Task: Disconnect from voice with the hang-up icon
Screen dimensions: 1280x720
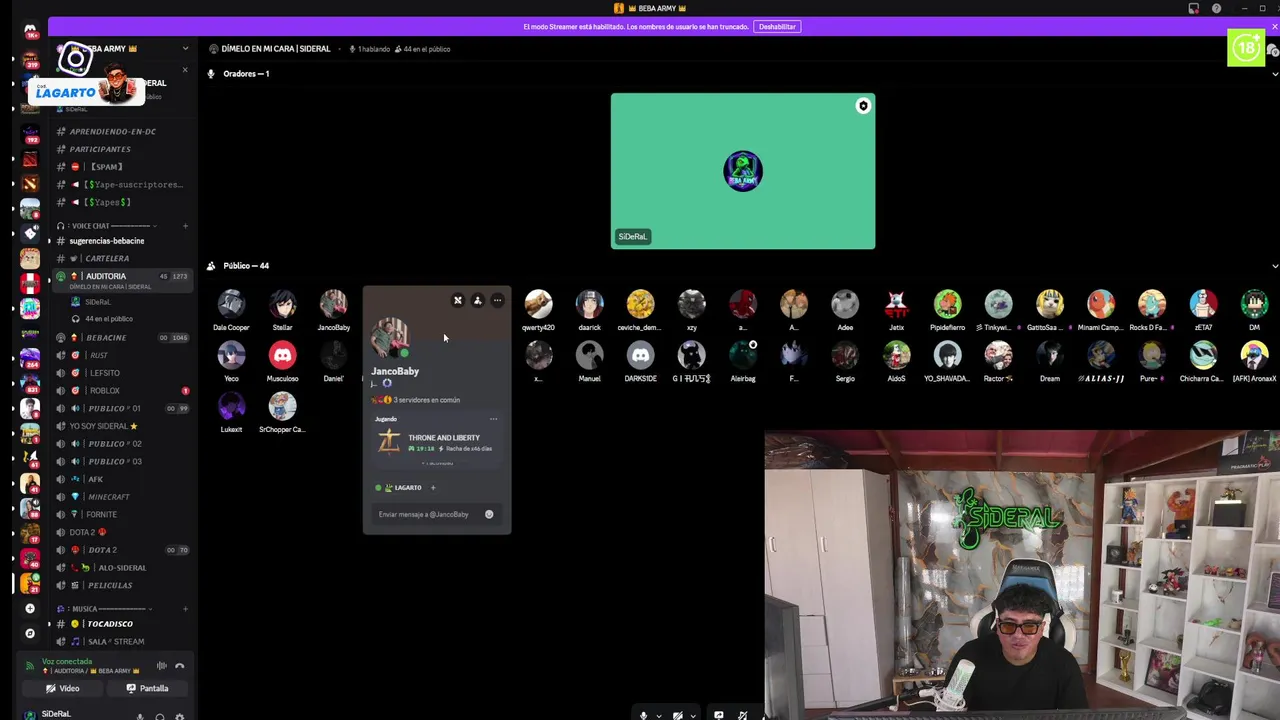Action: pos(180,666)
